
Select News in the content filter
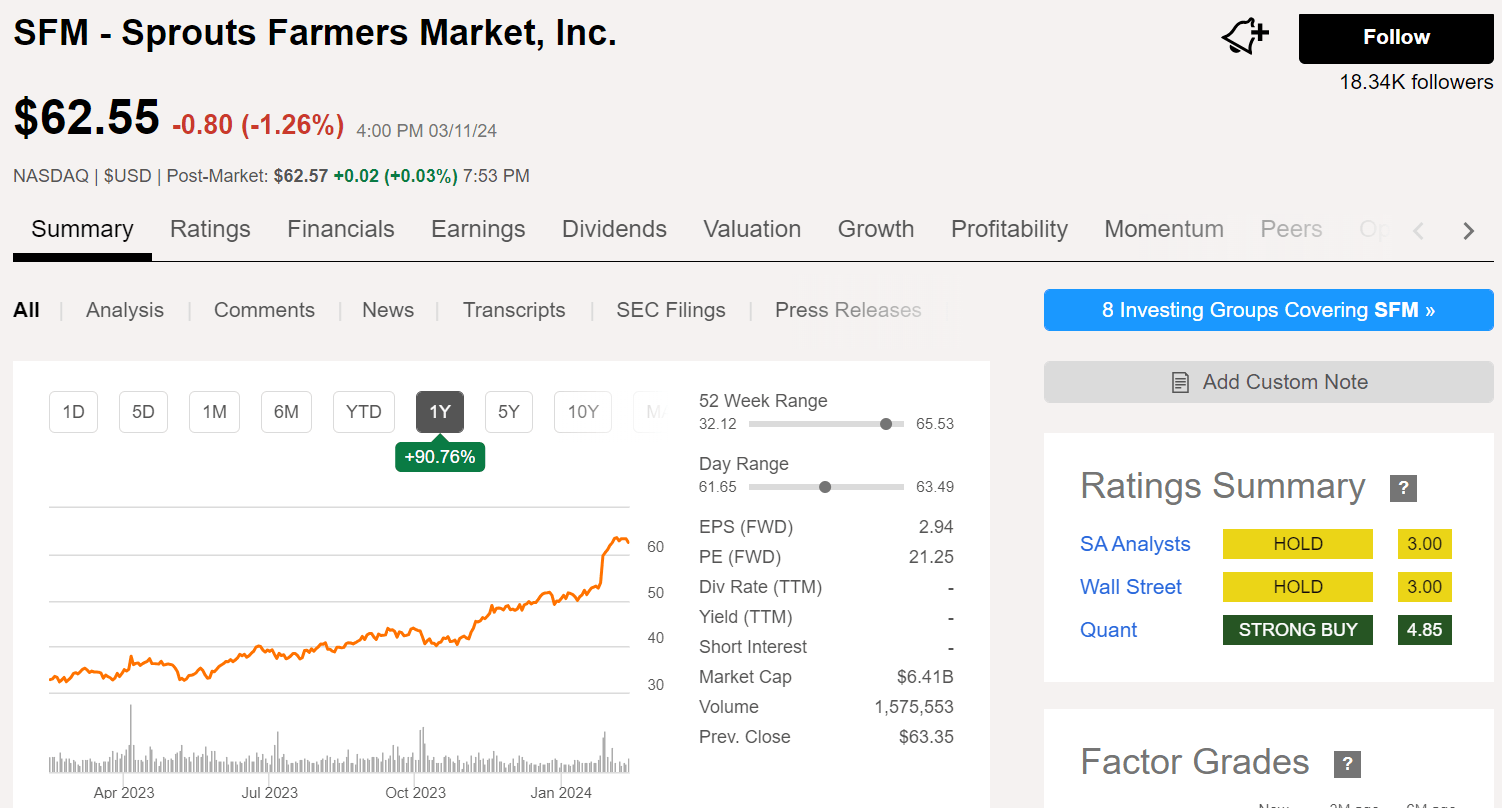click(388, 310)
